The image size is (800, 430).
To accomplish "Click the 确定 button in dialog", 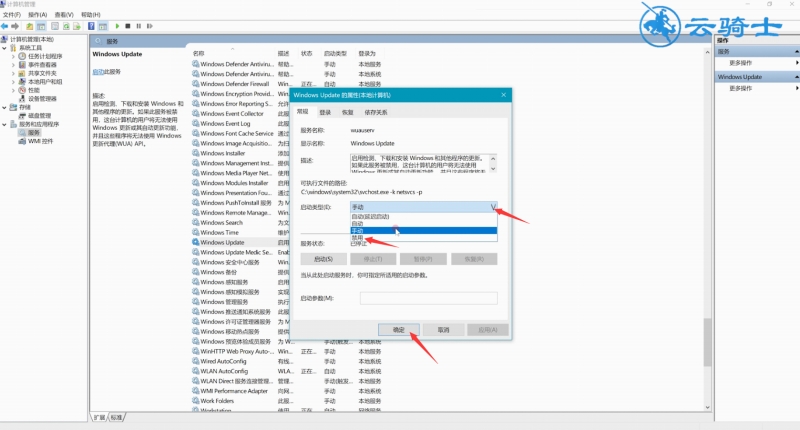I will [x=399, y=330].
